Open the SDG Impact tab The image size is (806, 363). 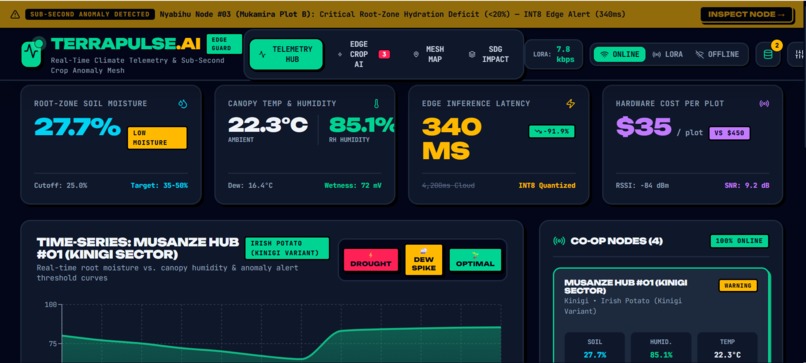point(489,55)
